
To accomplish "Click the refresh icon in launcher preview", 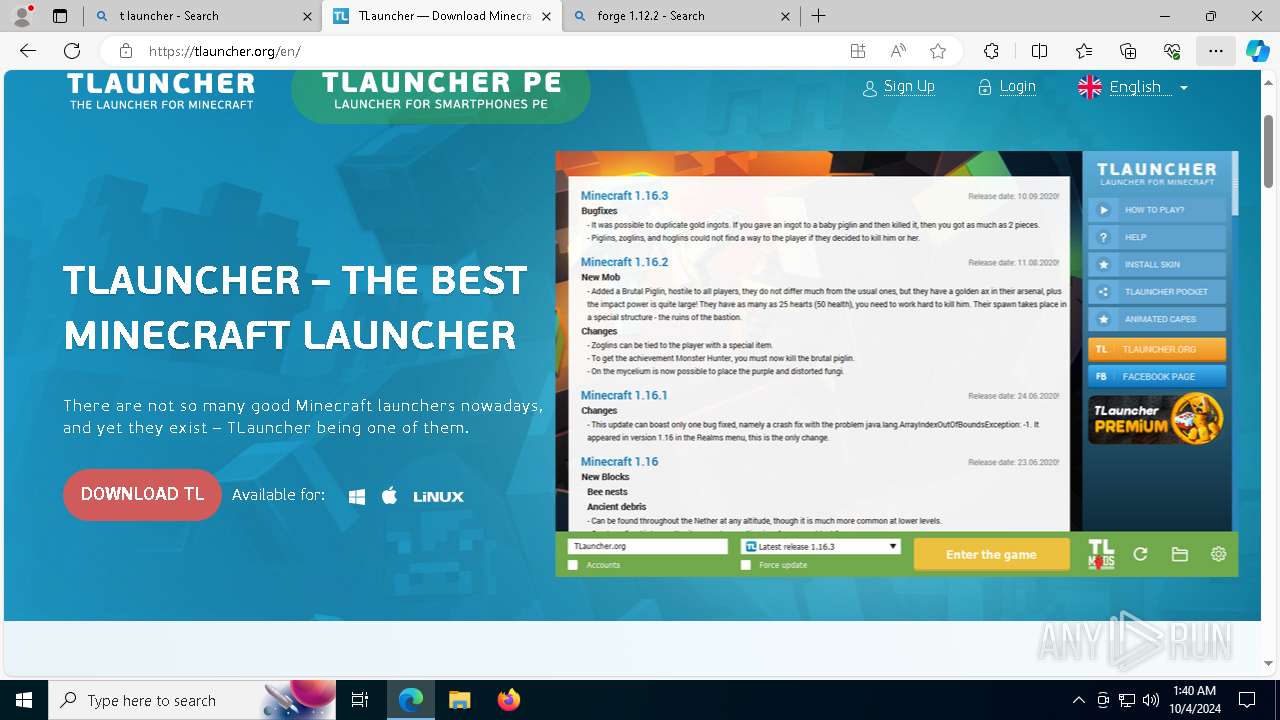I will (1140, 554).
